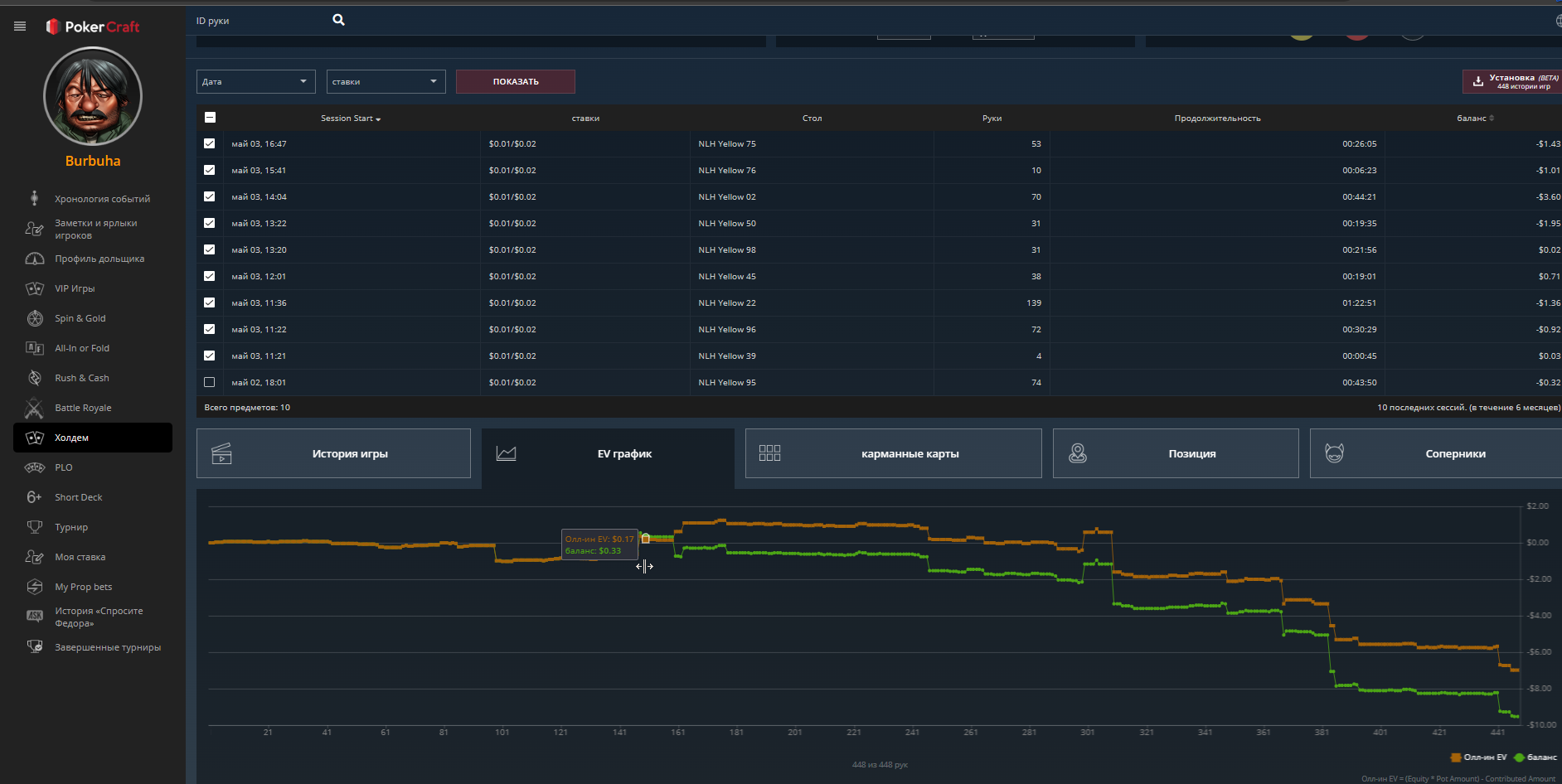Open Rush & Cash section
Viewport: 1562px width, 784px height.
pos(93,378)
